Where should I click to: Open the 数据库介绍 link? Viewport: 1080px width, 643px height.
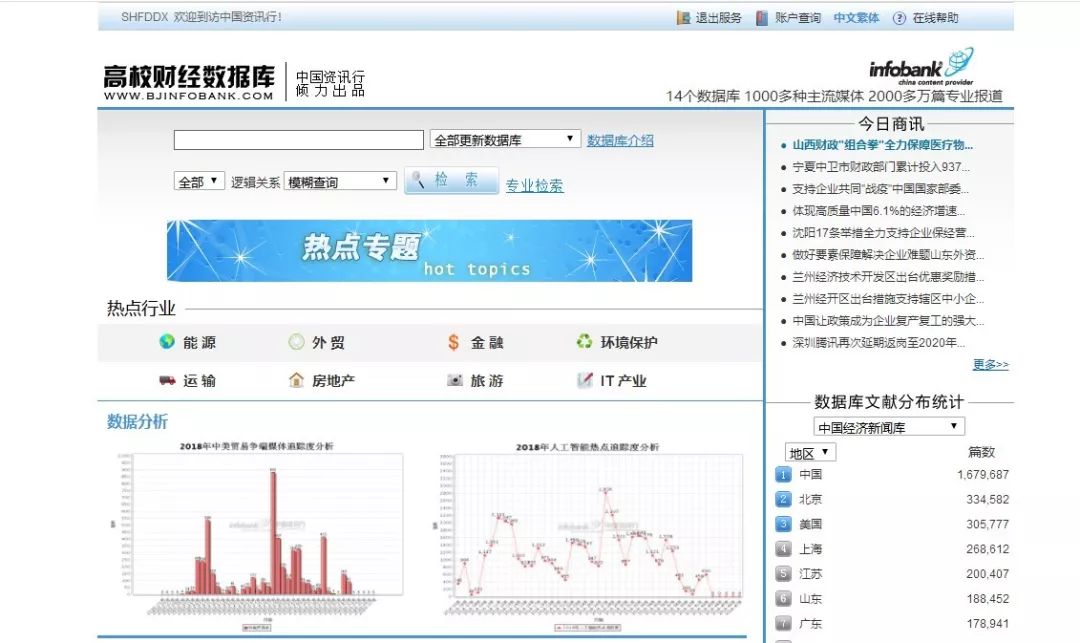point(620,140)
